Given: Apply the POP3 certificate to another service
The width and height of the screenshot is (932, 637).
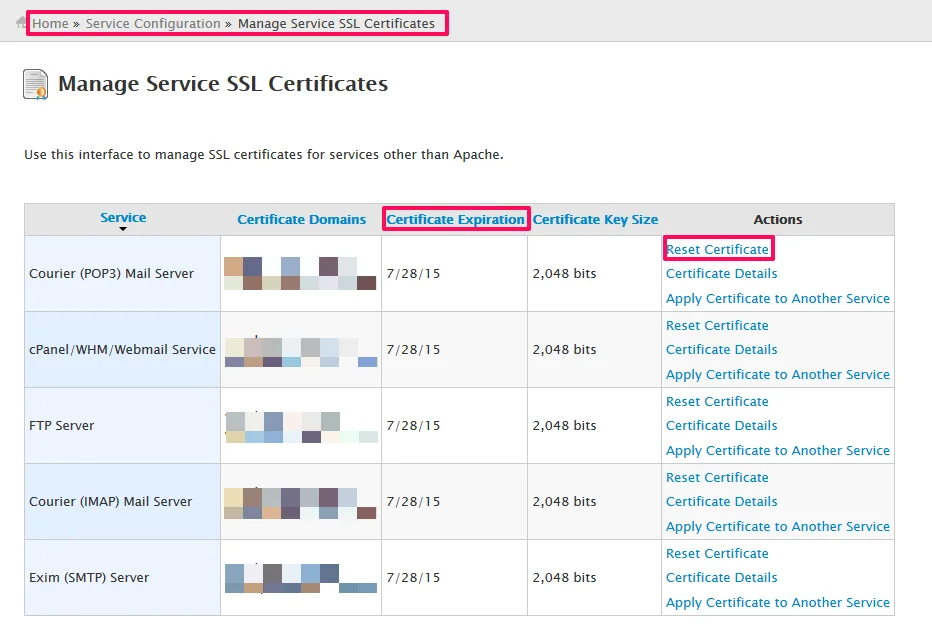Looking at the screenshot, I should click(777, 298).
